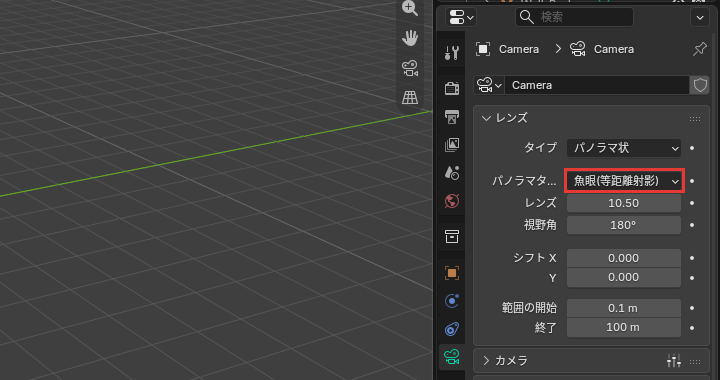Click the pan view hand icon
The width and height of the screenshot is (720, 380).
[x=410, y=38]
